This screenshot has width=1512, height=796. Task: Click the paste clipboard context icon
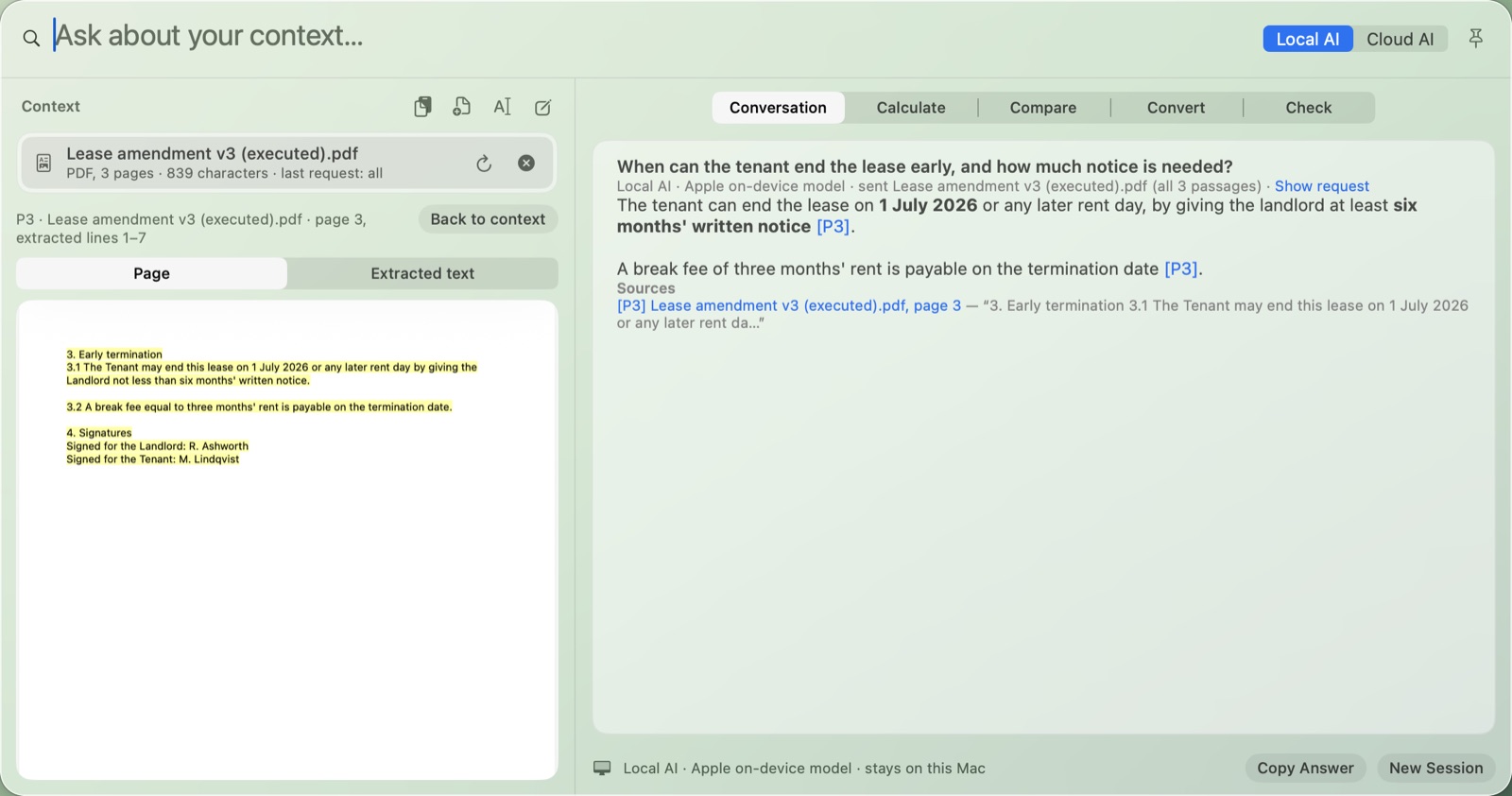[422, 107]
